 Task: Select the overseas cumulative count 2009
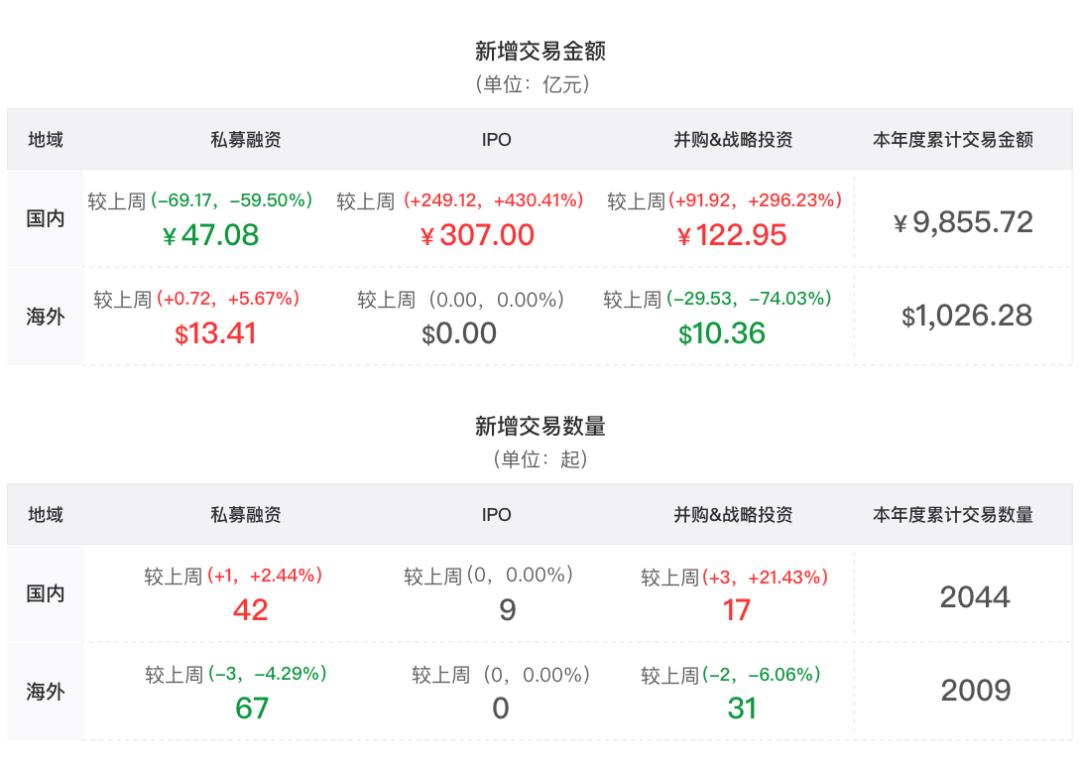click(975, 690)
